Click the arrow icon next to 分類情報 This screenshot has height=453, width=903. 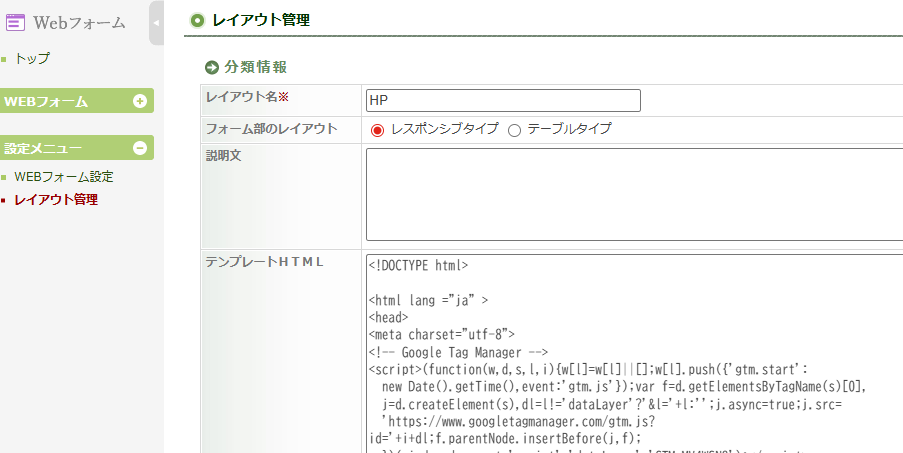(211, 68)
